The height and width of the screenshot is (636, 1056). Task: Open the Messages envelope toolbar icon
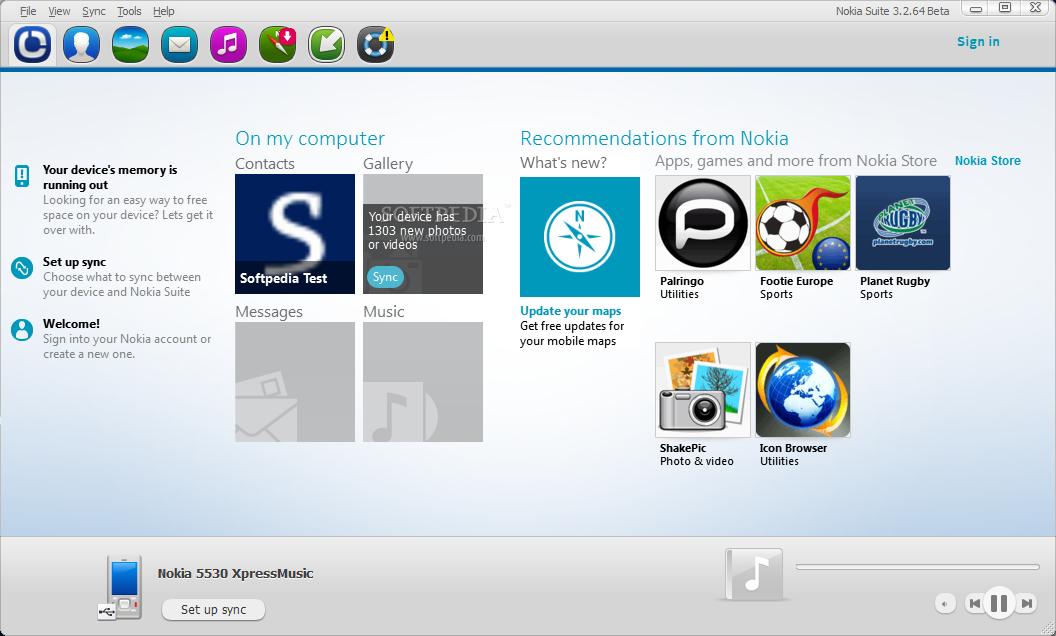point(179,44)
